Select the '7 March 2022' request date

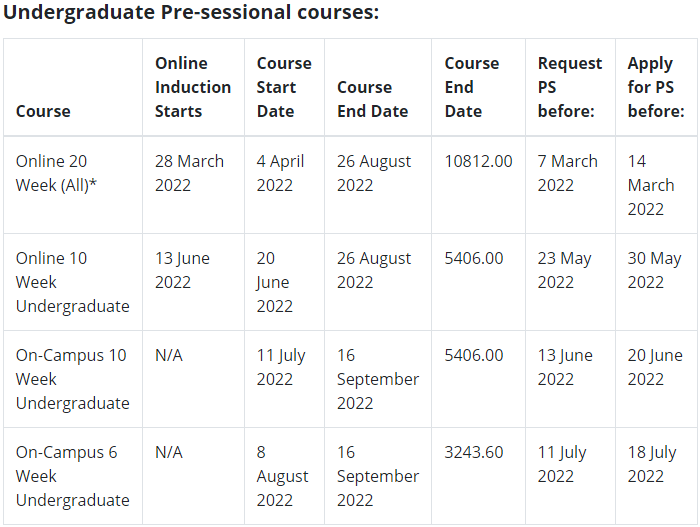pyautogui.click(x=568, y=173)
